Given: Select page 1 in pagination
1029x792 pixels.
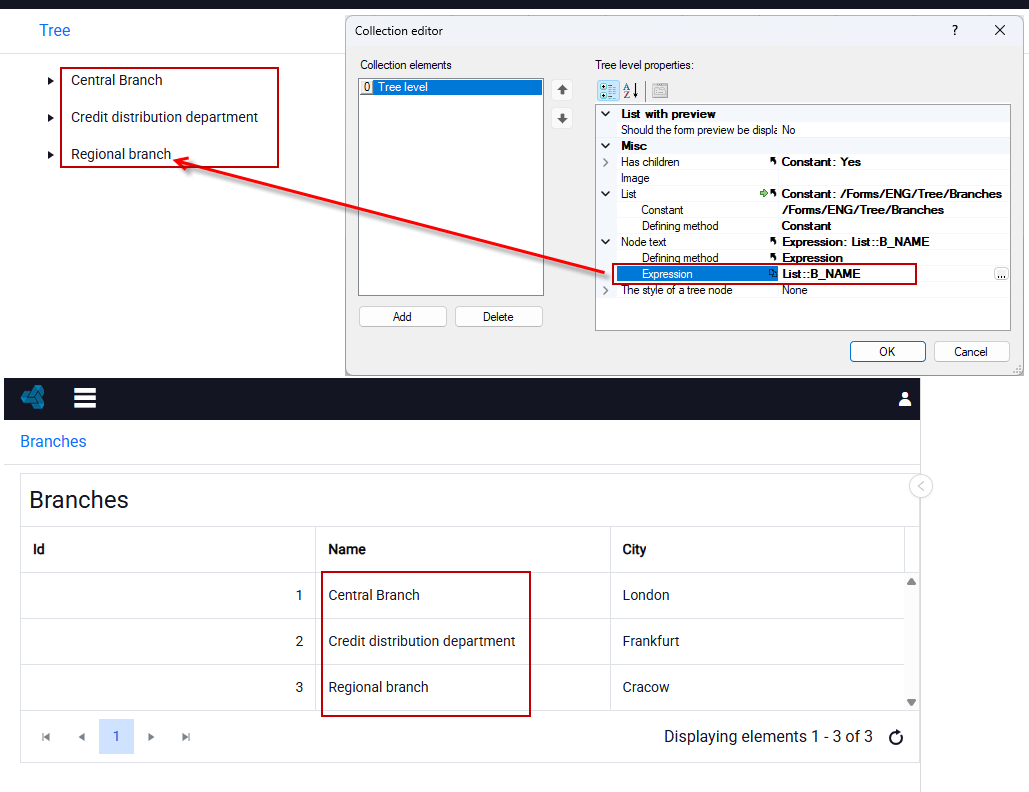Looking at the screenshot, I should (116, 736).
